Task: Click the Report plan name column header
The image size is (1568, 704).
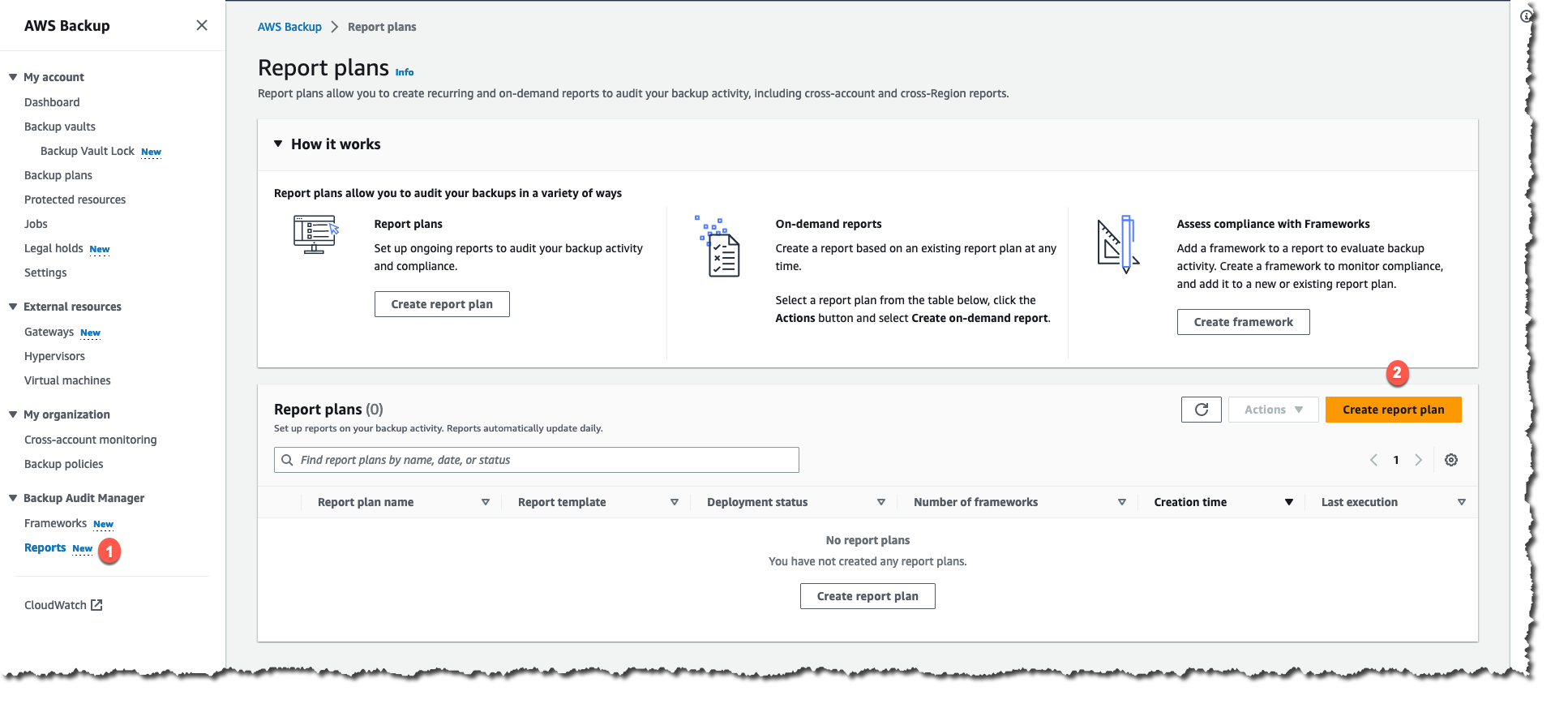Action: pyautogui.click(x=366, y=502)
